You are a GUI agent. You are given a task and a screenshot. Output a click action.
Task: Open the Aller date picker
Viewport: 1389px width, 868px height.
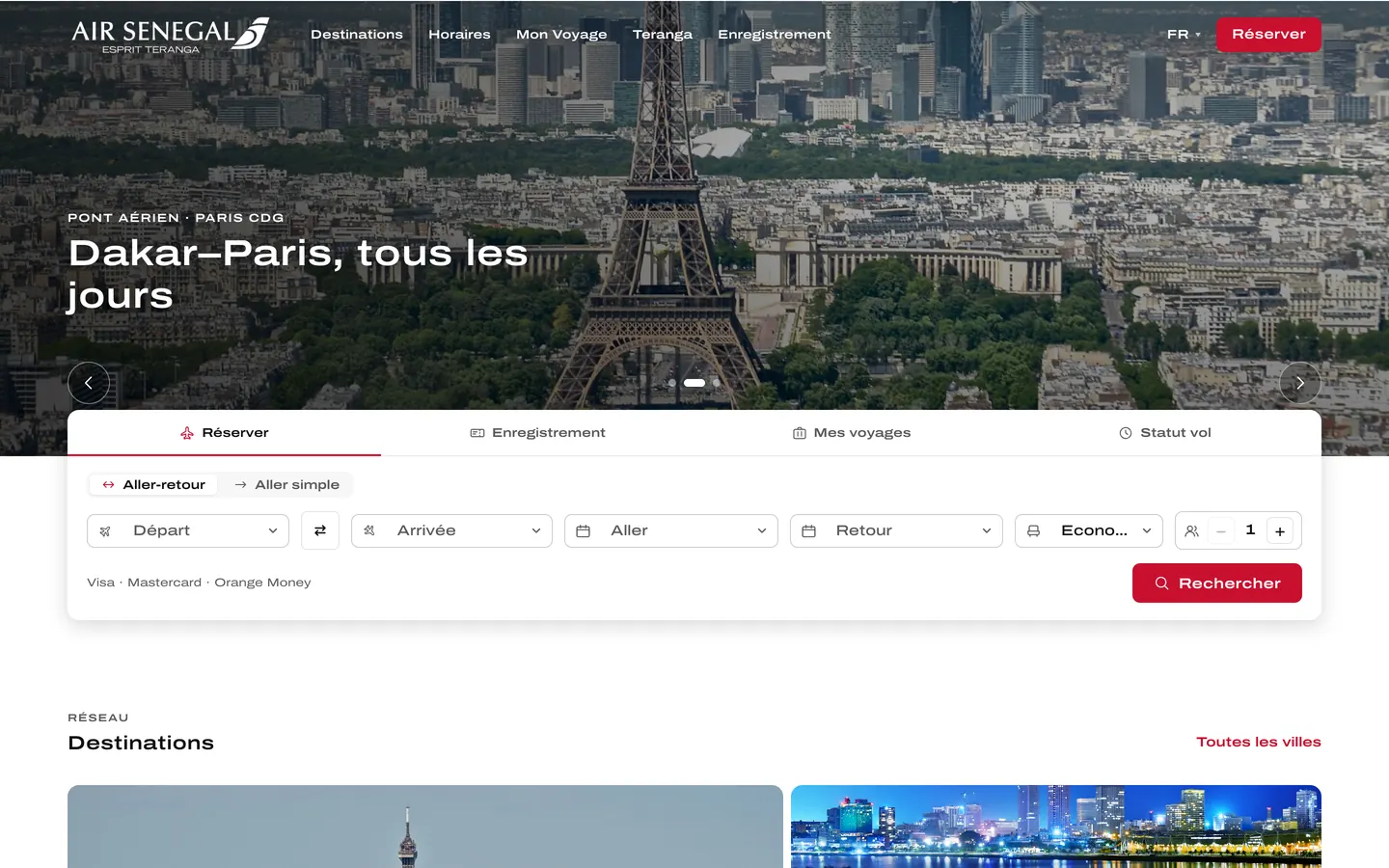click(x=671, y=530)
